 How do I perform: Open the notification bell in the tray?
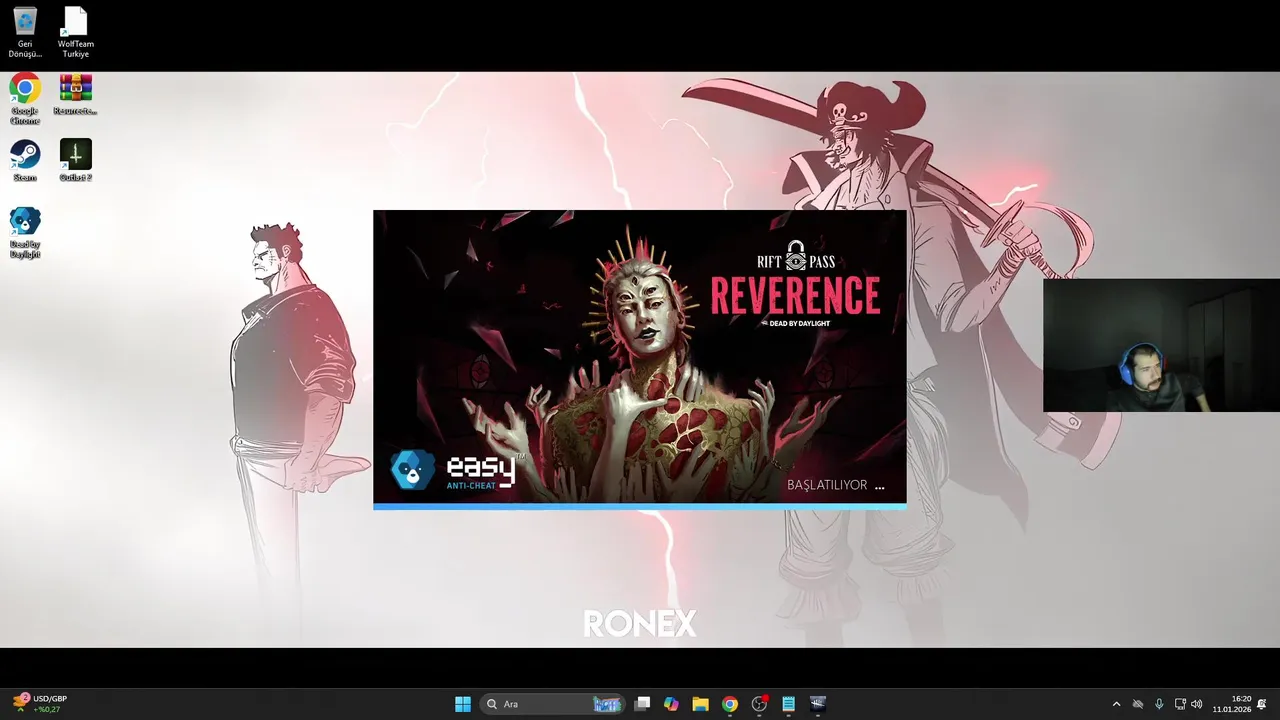pos(1262,704)
